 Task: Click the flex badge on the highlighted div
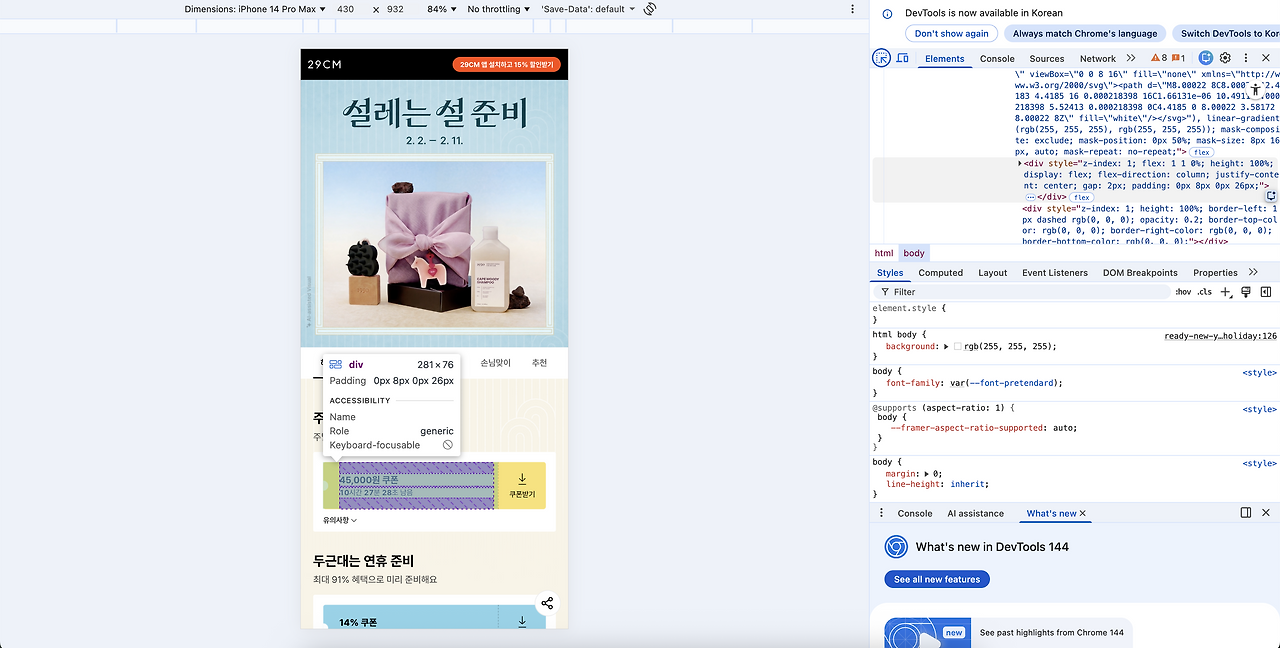point(1081,197)
